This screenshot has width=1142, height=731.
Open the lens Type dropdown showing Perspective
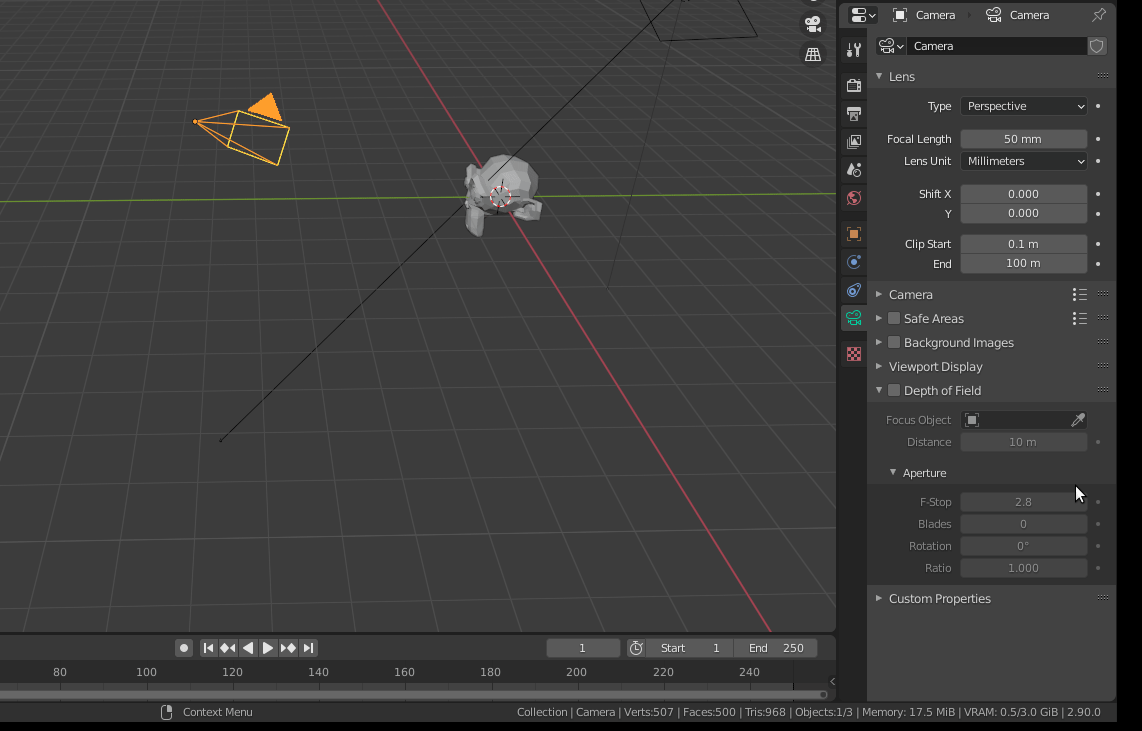click(1023, 106)
